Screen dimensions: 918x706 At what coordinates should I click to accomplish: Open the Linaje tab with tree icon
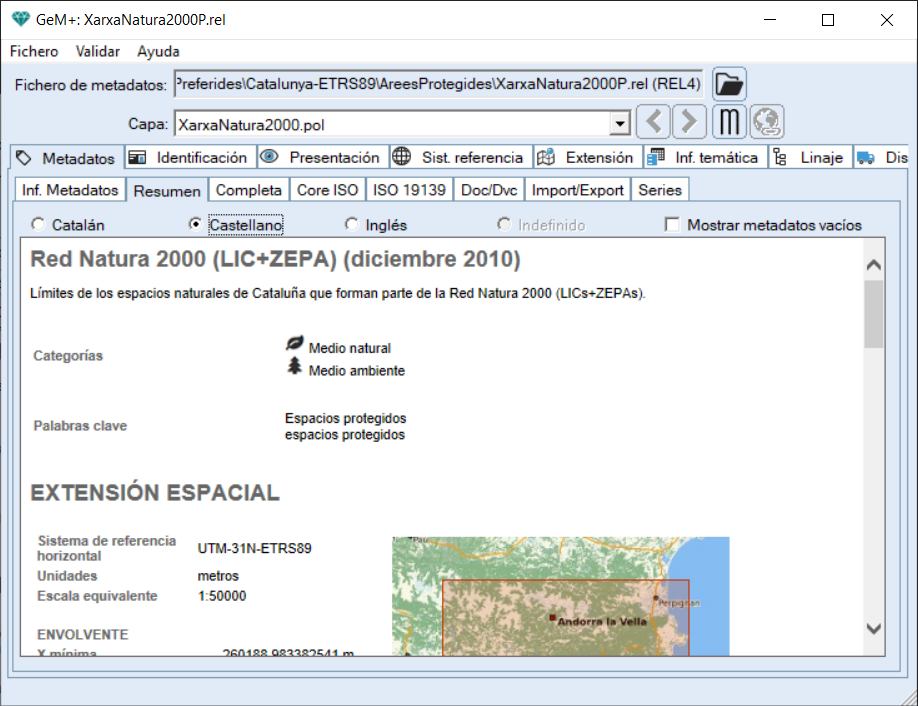click(810, 158)
